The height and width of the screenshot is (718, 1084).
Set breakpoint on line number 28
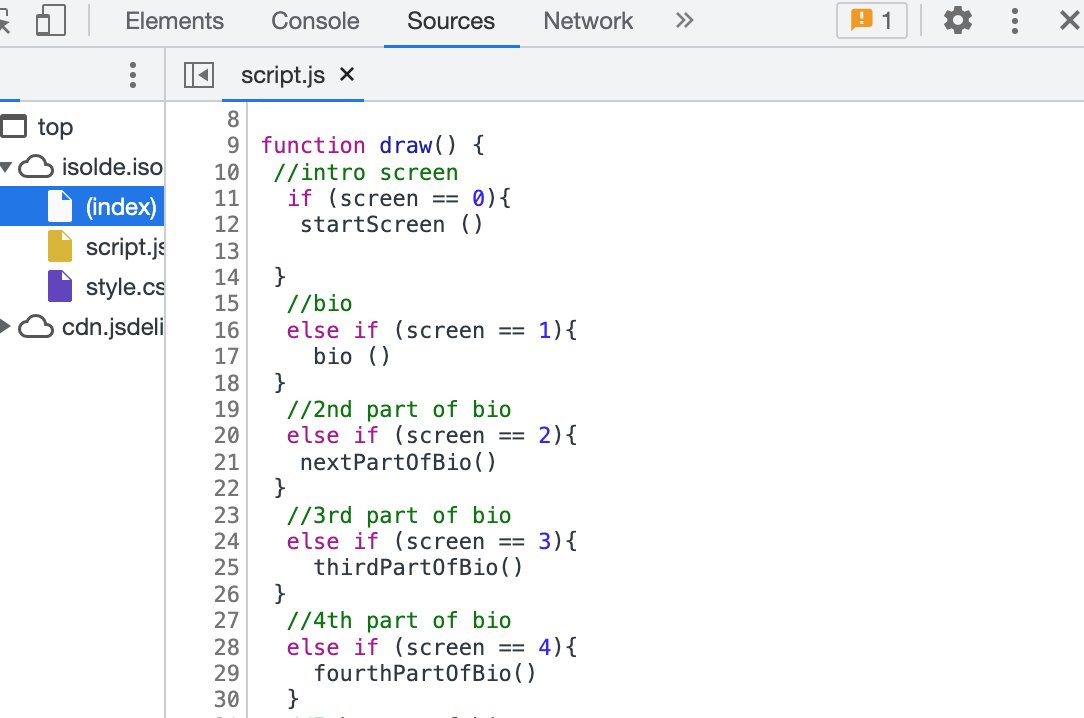coord(226,647)
